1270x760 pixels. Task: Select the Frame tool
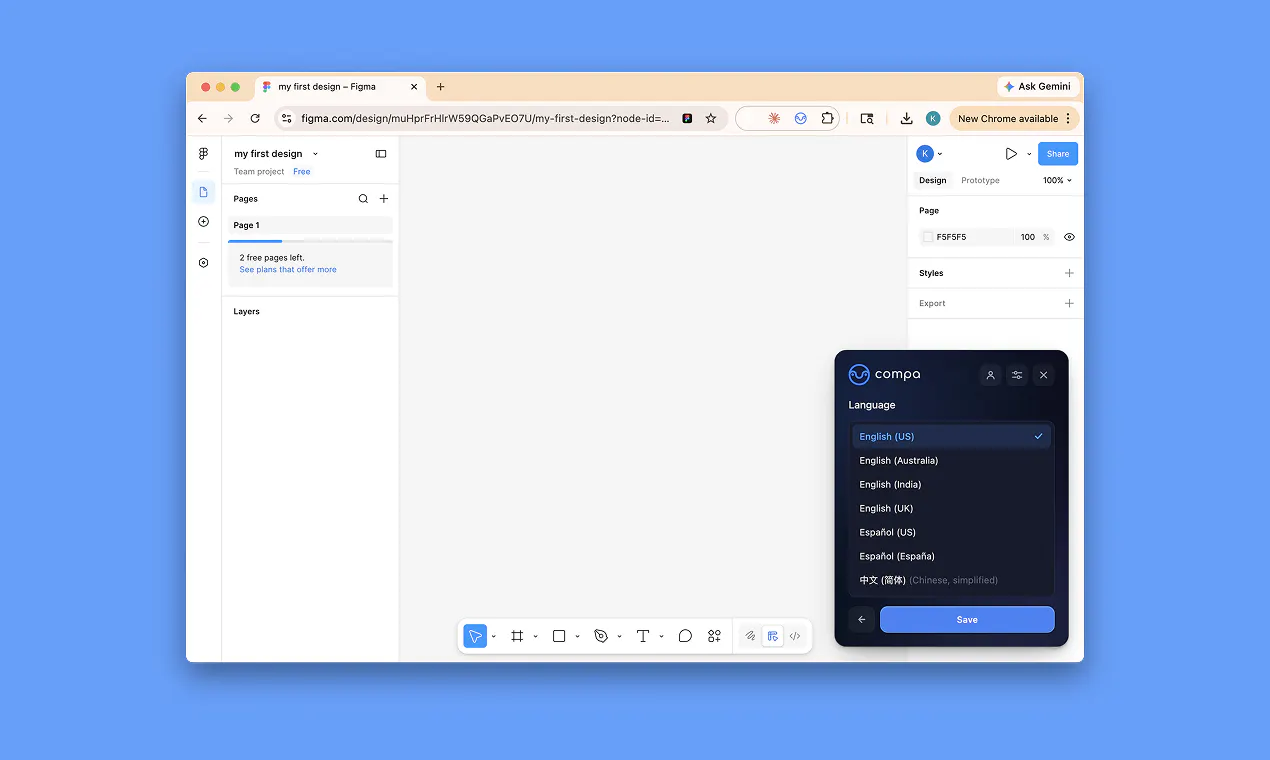pos(517,636)
